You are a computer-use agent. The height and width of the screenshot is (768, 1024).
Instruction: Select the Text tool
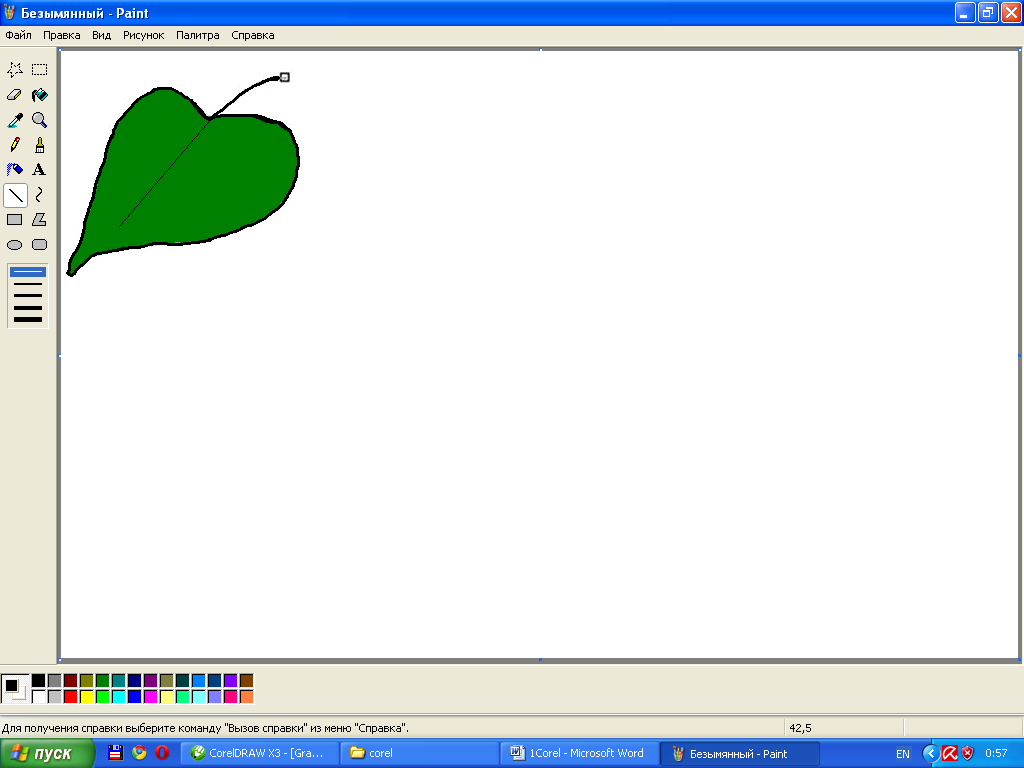pos(40,170)
